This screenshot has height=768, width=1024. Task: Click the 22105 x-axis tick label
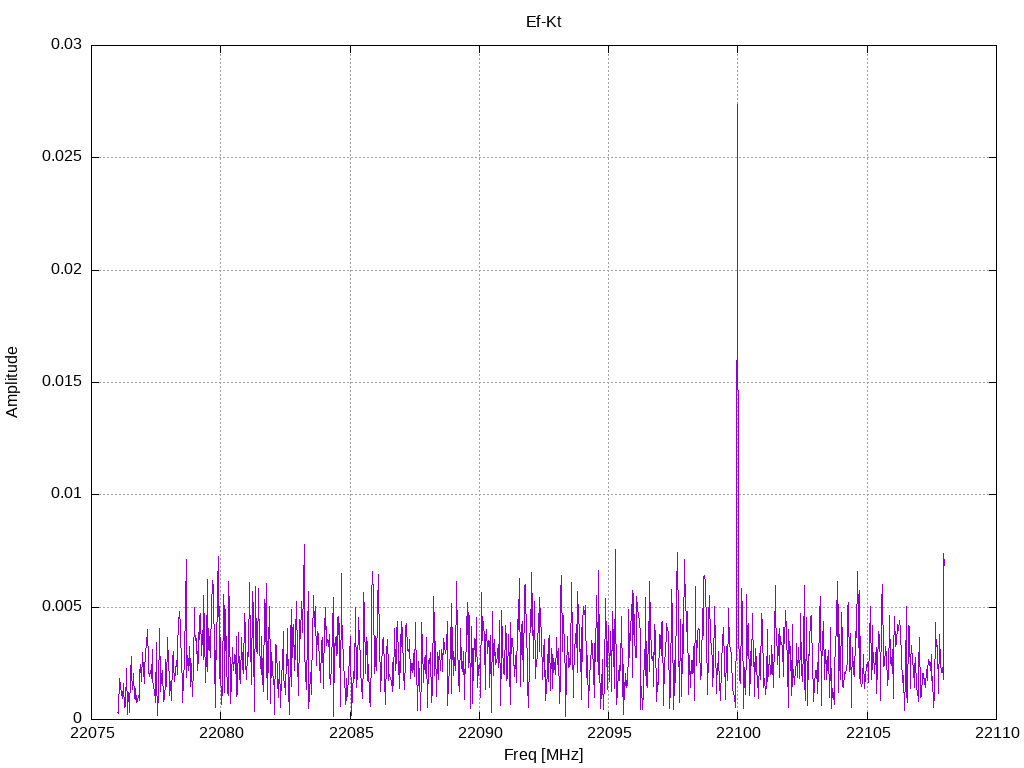coord(868,733)
